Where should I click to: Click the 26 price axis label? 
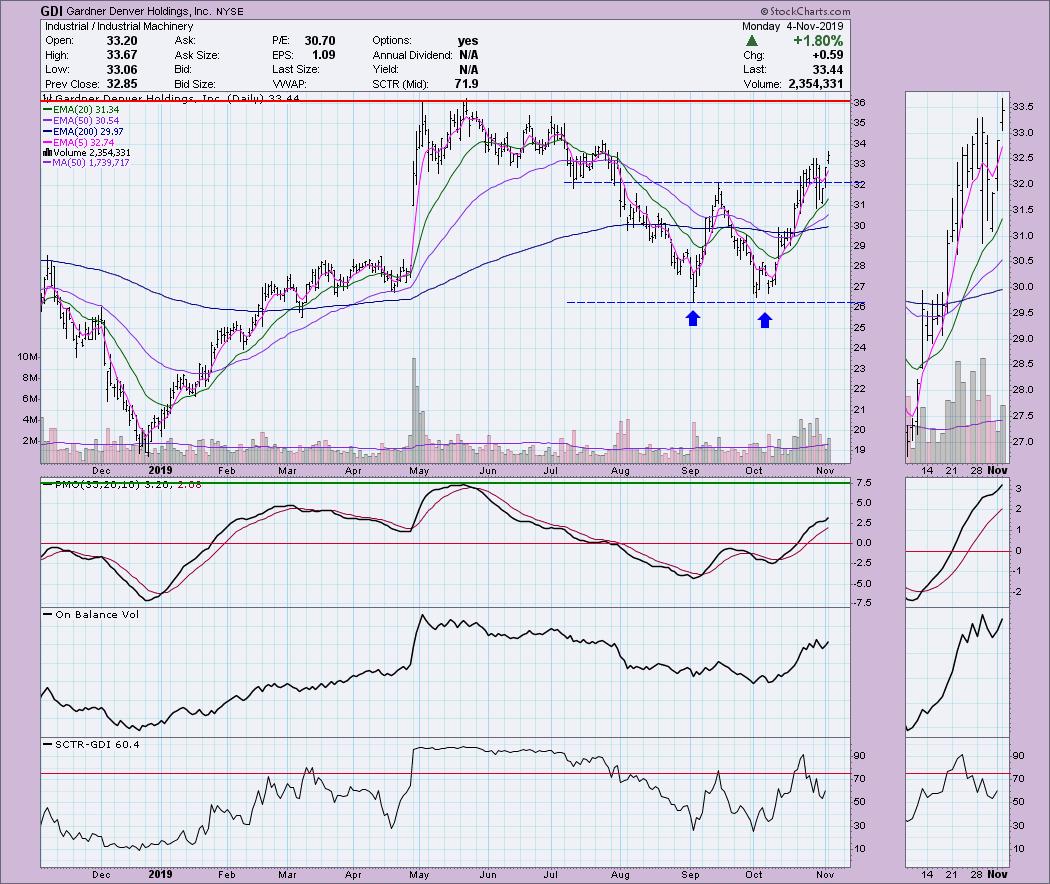click(859, 307)
